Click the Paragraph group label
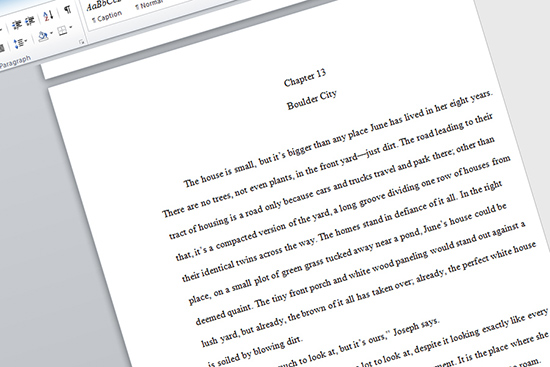 [15, 61]
